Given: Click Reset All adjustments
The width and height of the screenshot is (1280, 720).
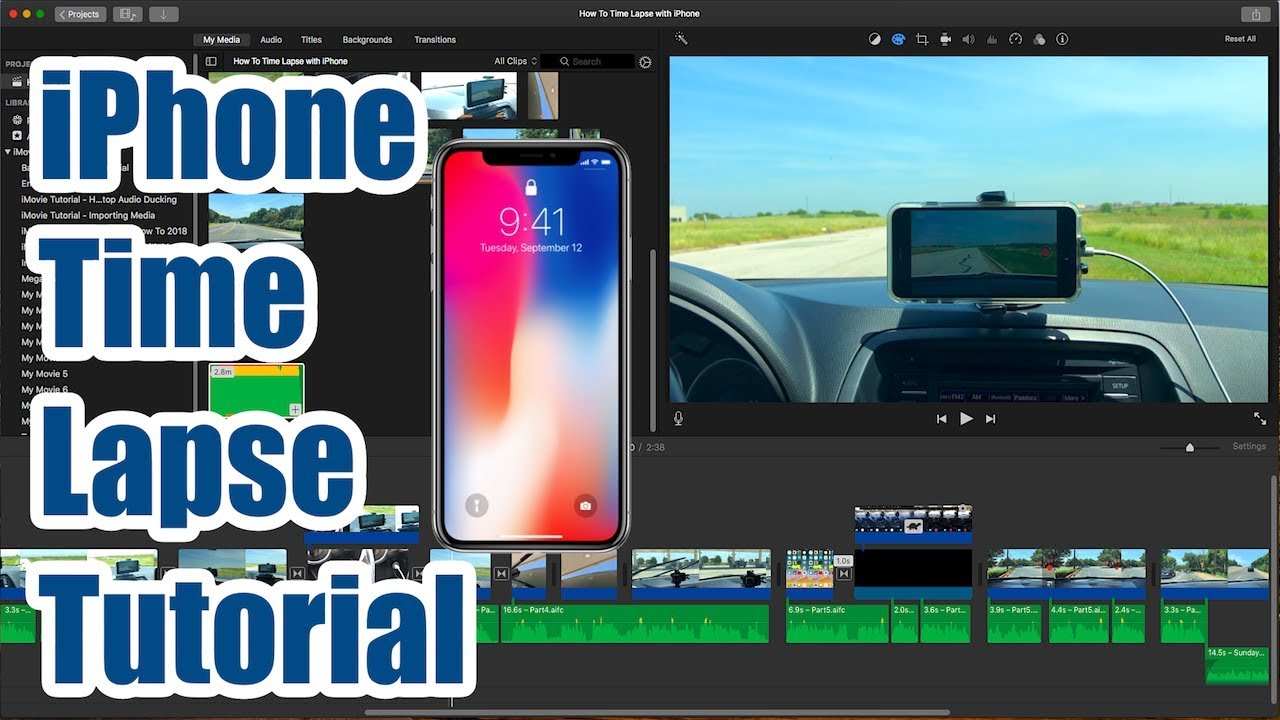Looking at the screenshot, I should pyautogui.click(x=1240, y=39).
